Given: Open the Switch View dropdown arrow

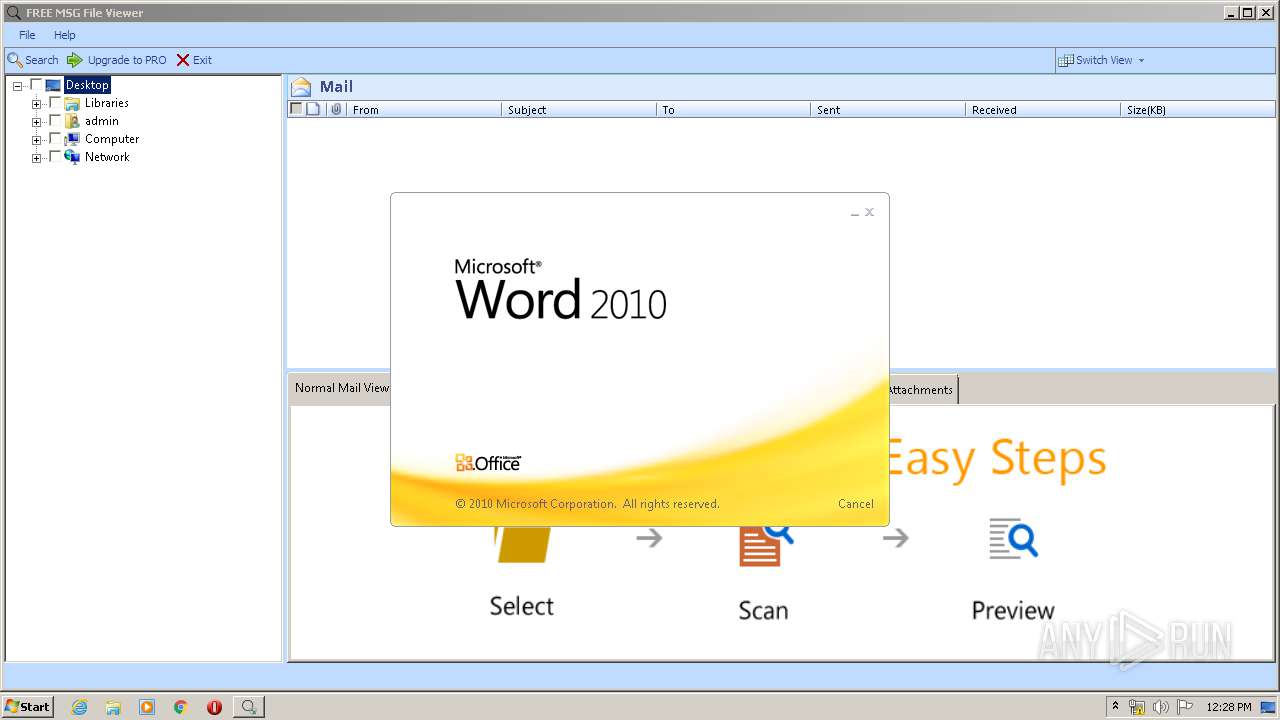Looking at the screenshot, I should pos(1141,60).
